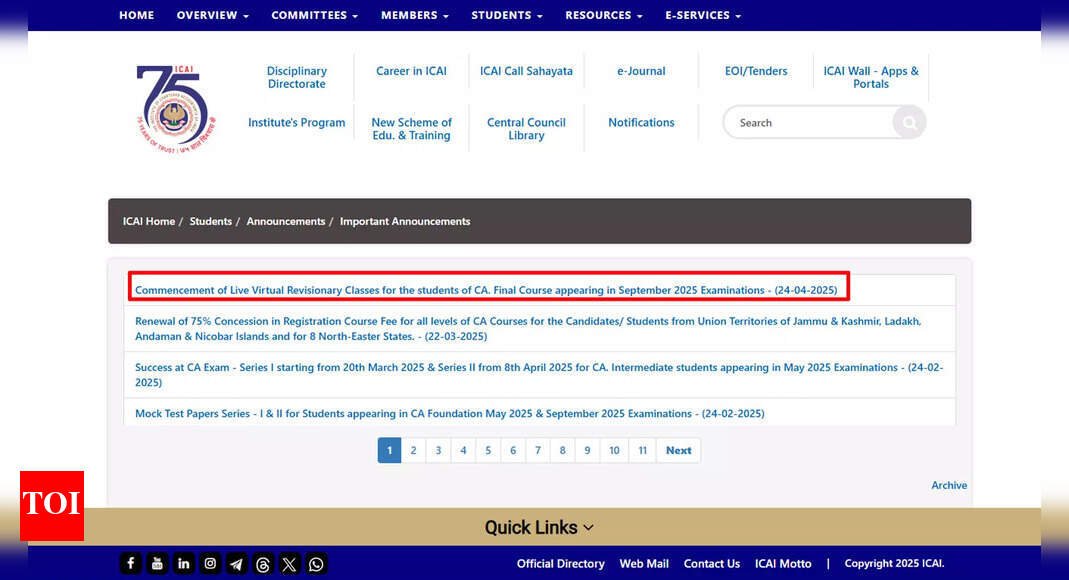Open New Scheme of Edu. & Training
Image resolution: width=1069 pixels, height=580 pixels.
pos(411,129)
